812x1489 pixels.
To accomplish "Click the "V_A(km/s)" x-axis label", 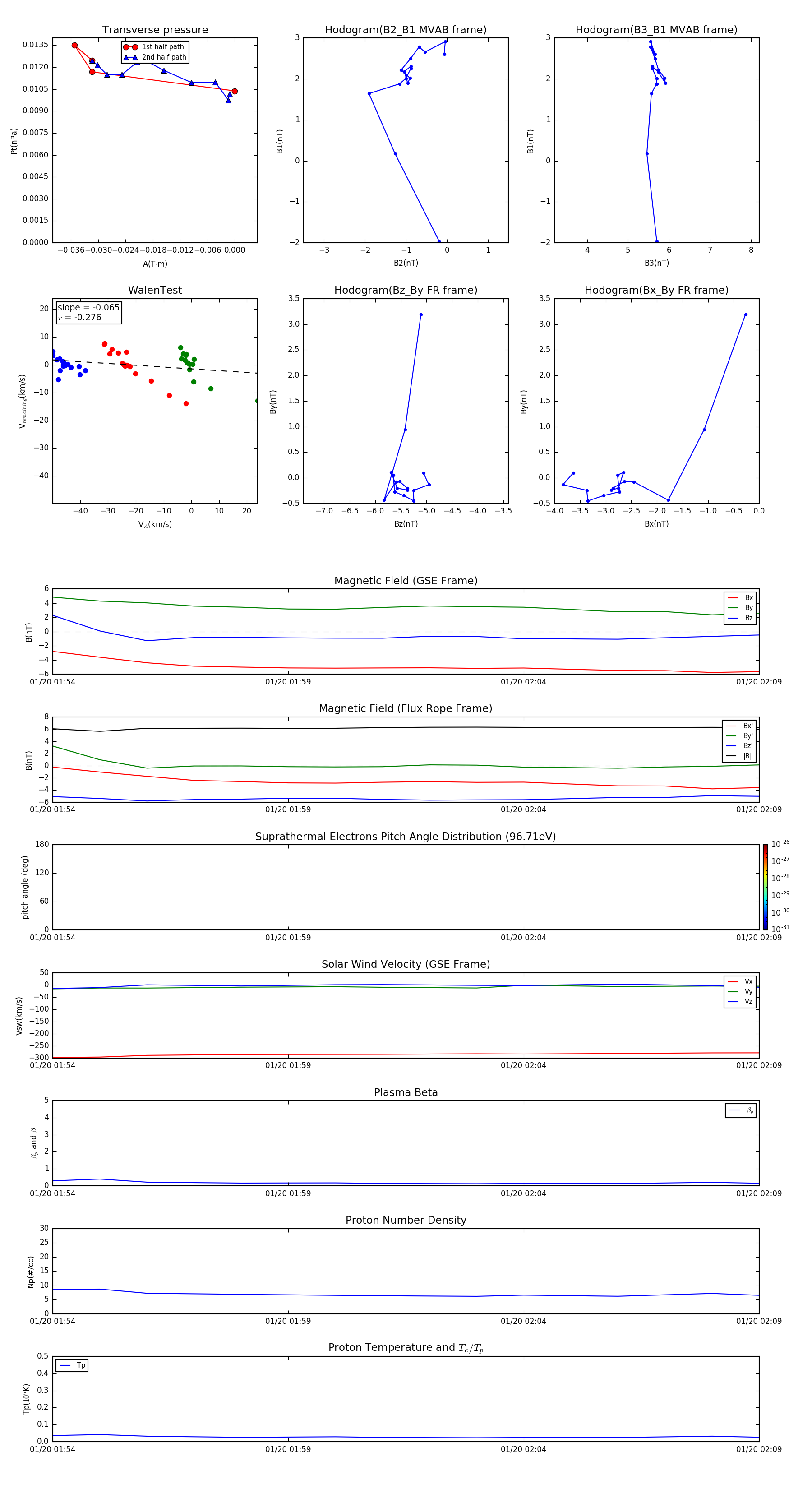I will (155, 524).
